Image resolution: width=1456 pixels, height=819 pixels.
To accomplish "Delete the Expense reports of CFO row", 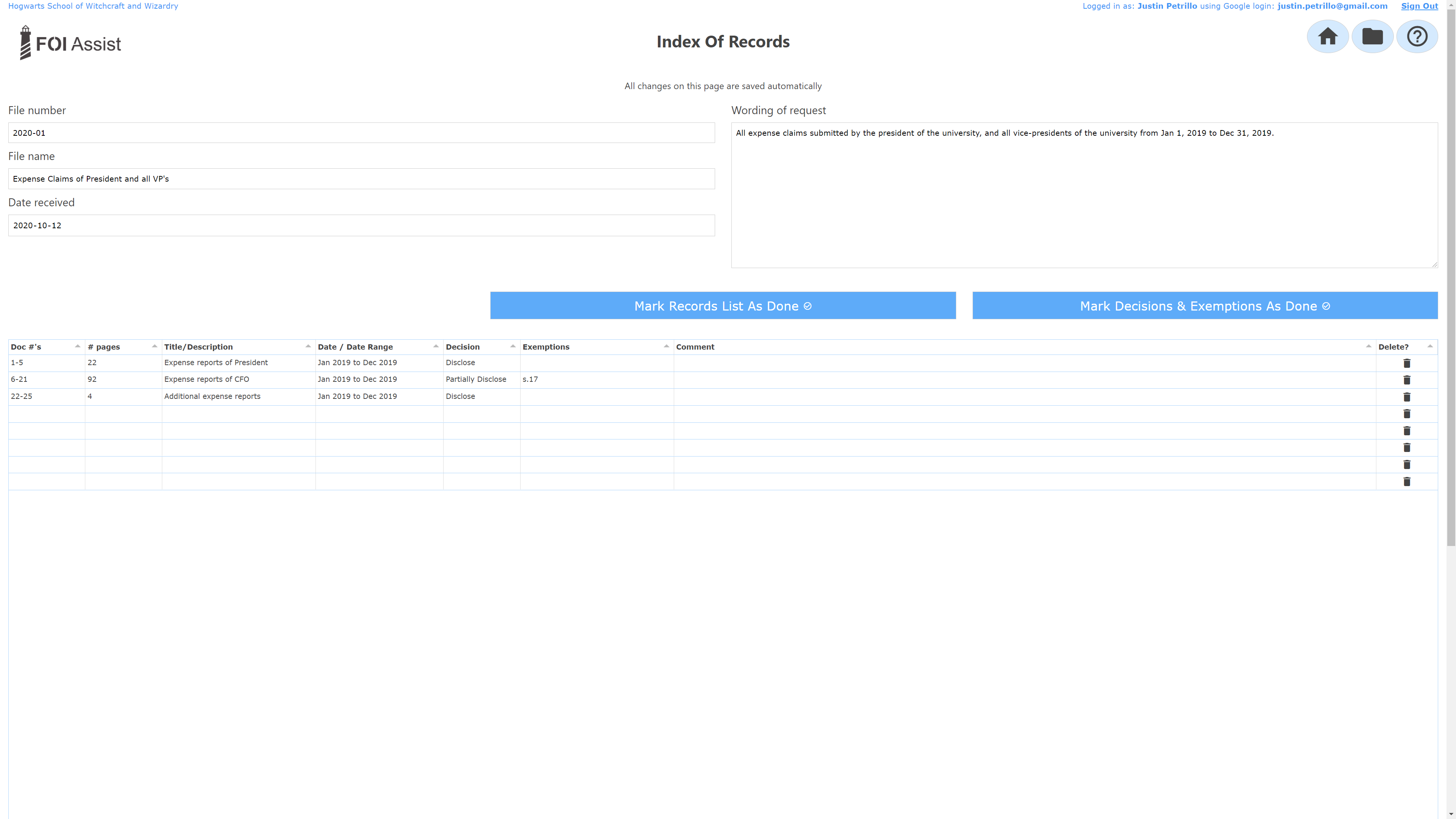I will click(x=1406, y=380).
